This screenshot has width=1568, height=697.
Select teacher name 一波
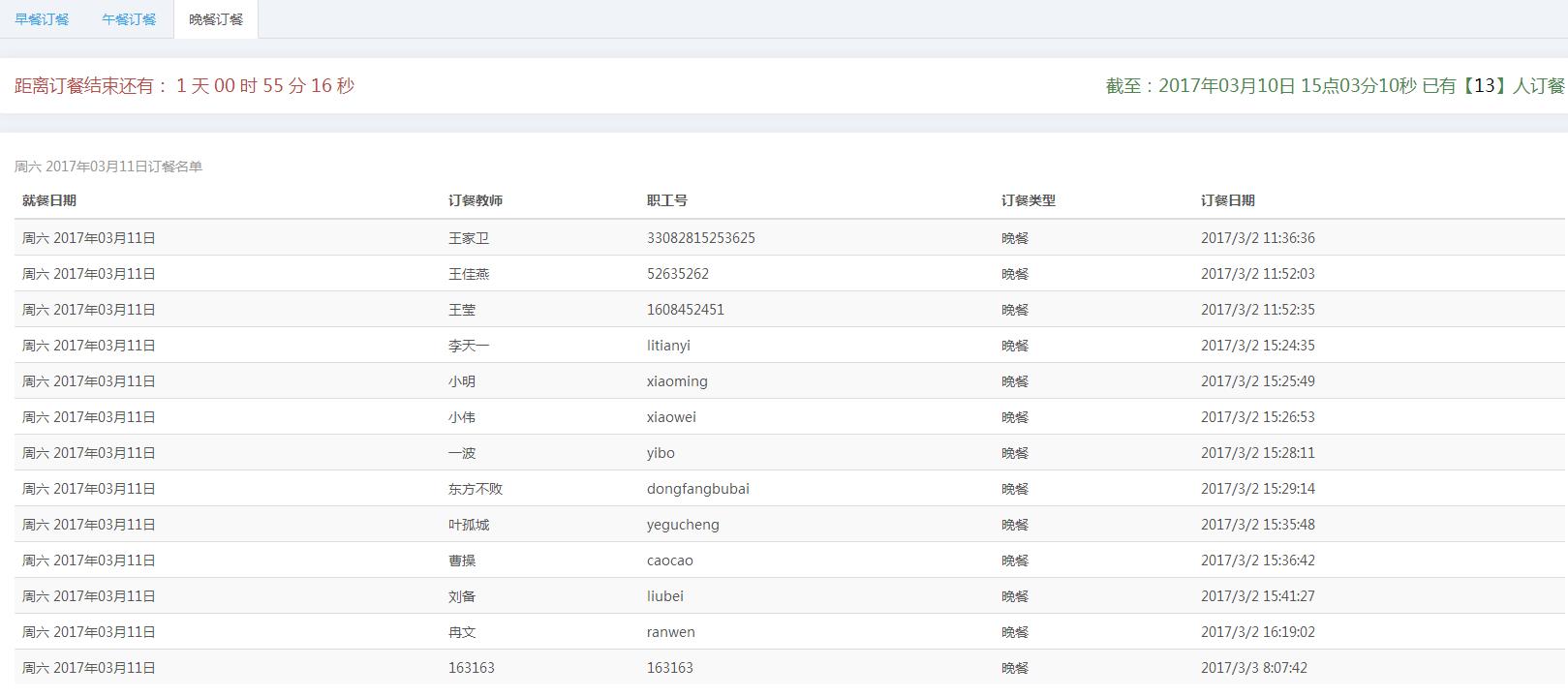(x=462, y=453)
